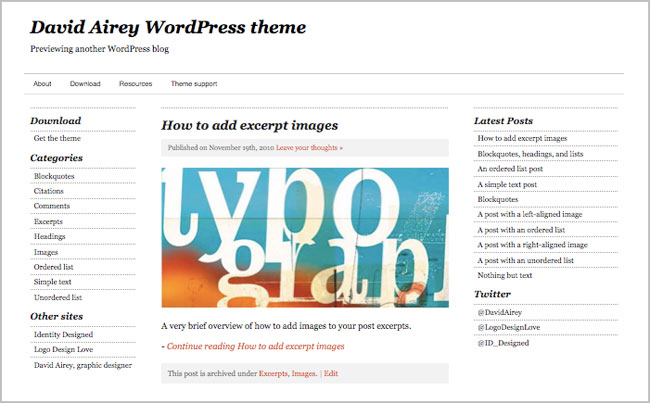Open the Blockquotes category in left sidebar
650x403 pixels.
pyautogui.click(x=54, y=176)
